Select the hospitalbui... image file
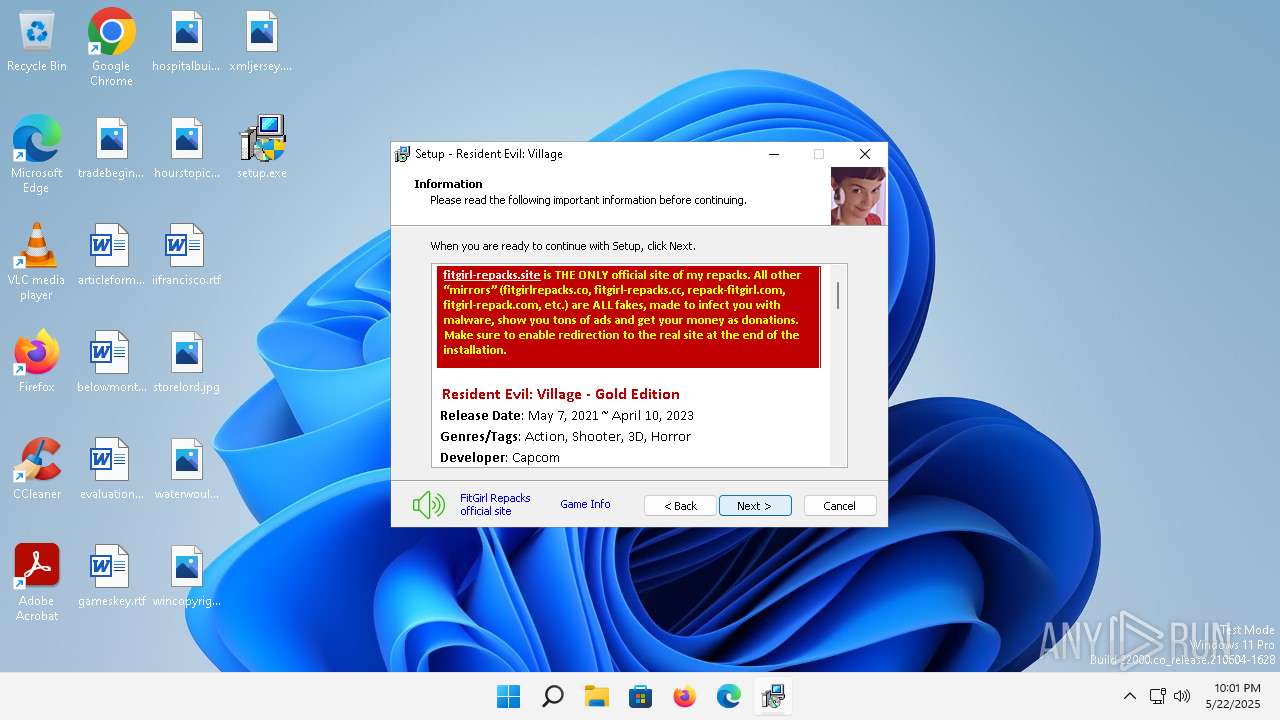The image size is (1280, 720). [186, 42]
